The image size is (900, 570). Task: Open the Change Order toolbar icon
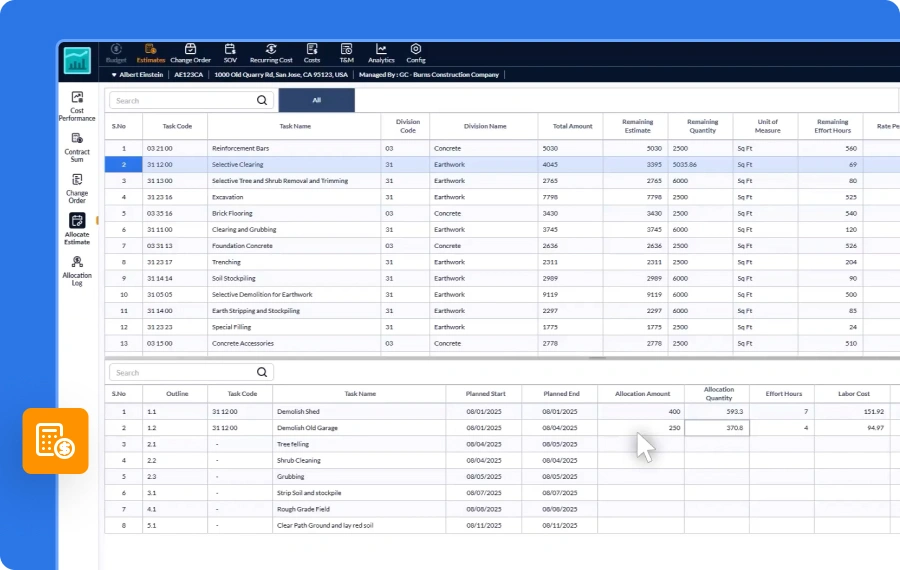[191, 53]
